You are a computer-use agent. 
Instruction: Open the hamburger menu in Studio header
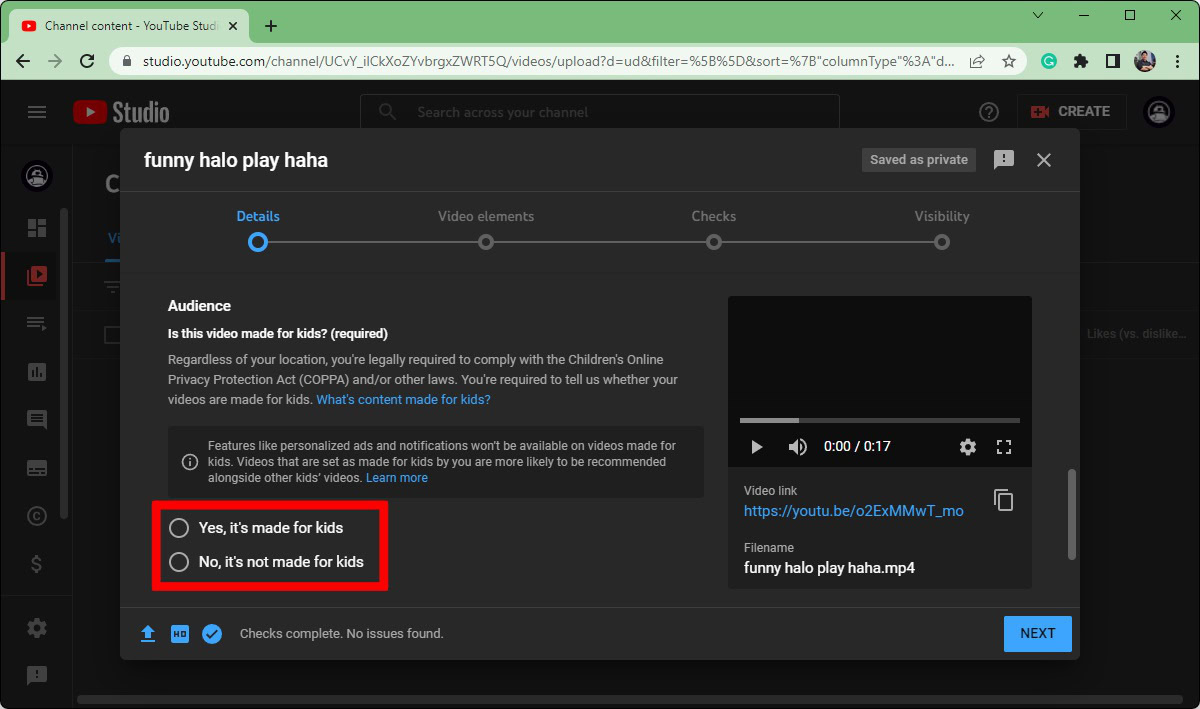37,112
